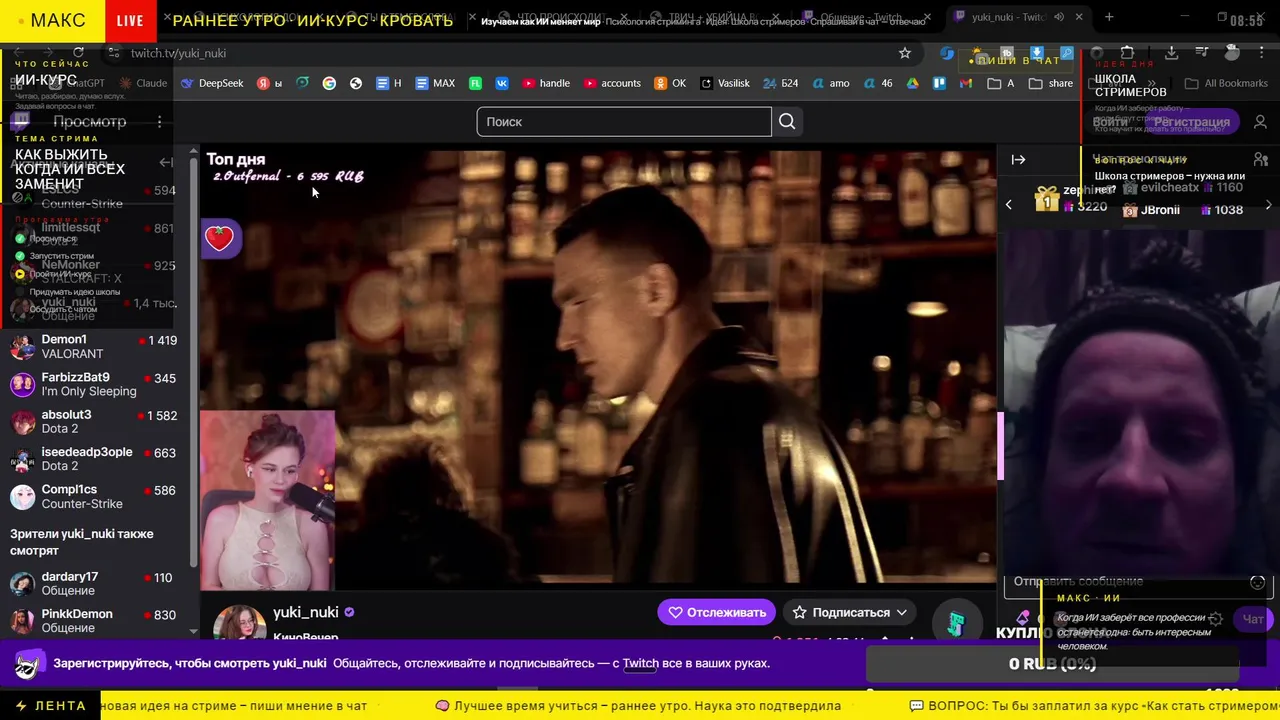Image resolution: width=1280 pixels, height=720 pixels.
Task: Click the browser address bar URL
Action: pyautogui.click(x=178, y=53)
